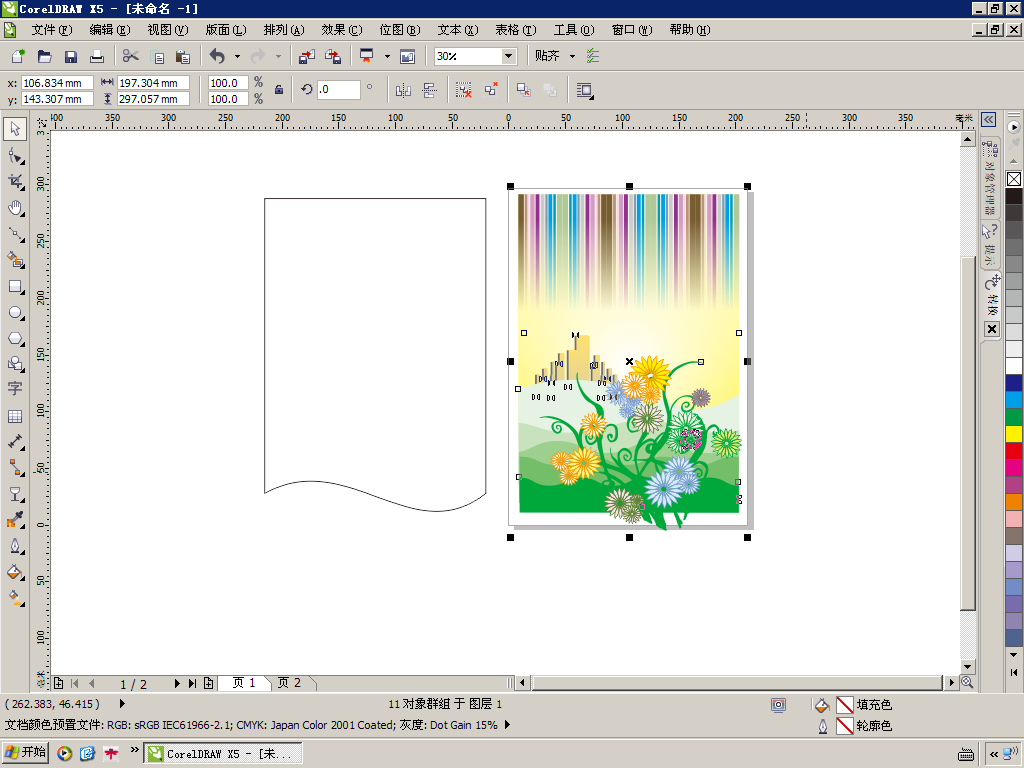Switch to 页 2 tab
The height and width of the screenshot is (768, 1024).
tap(289, 683)
